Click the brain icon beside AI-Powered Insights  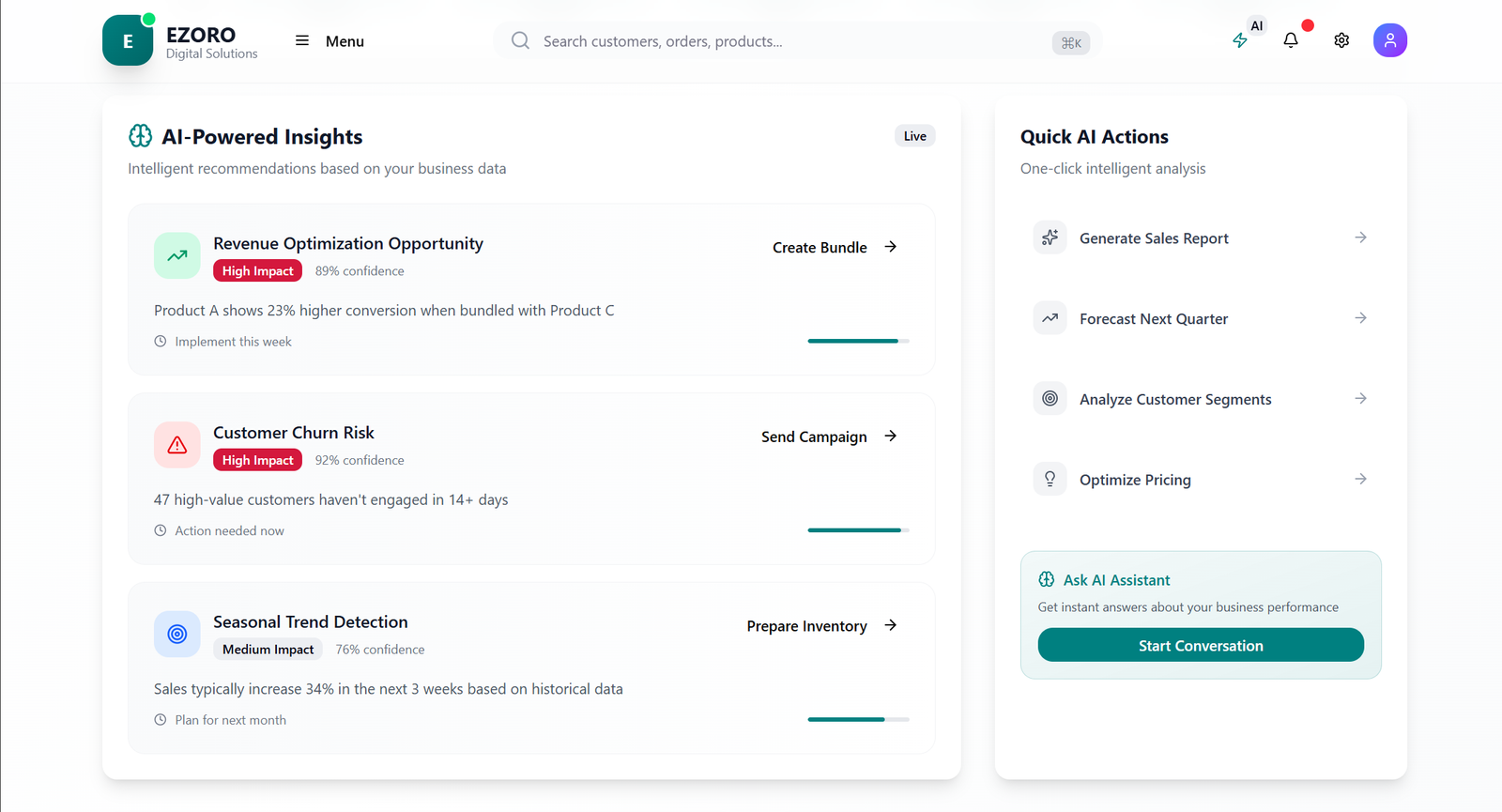coord(141,136)
